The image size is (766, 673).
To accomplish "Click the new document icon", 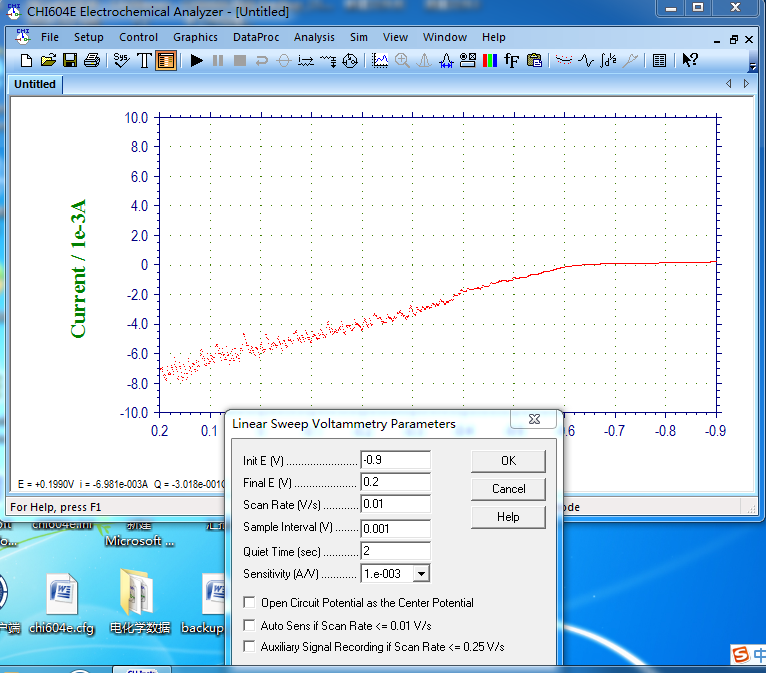I will point(27,61).
